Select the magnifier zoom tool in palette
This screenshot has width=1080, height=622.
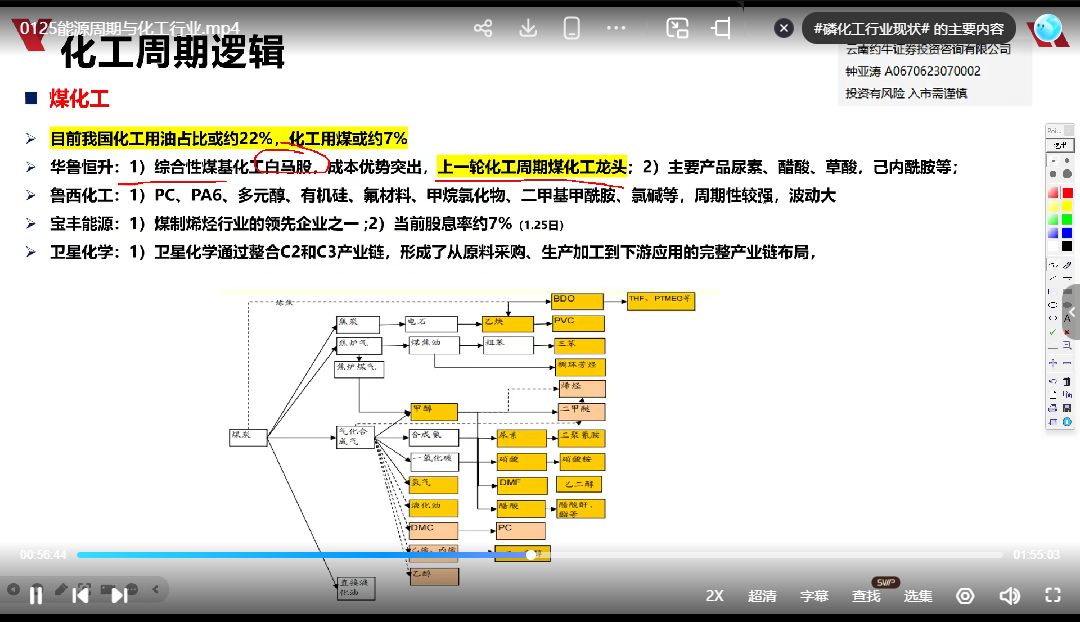1068,345
